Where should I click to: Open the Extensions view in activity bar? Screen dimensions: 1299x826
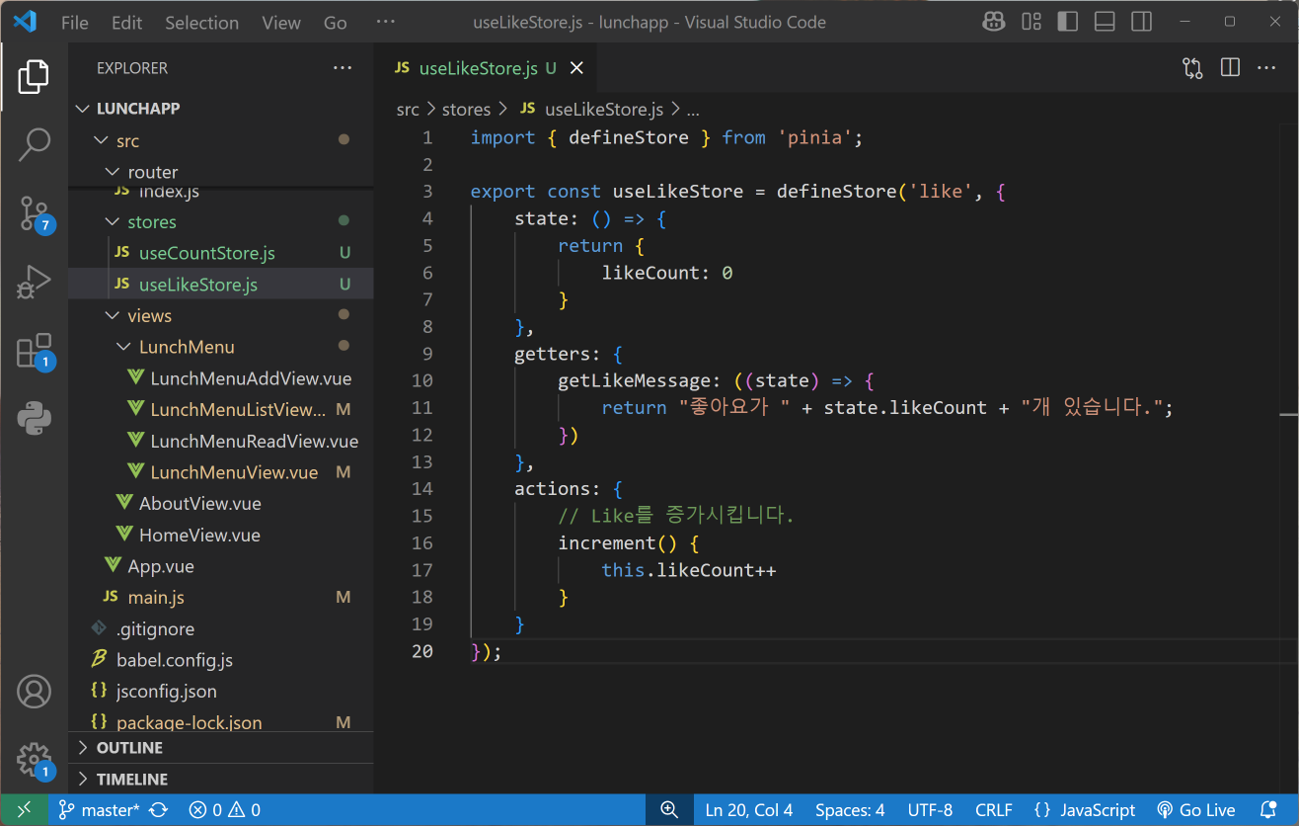click(x=34, y=351)
